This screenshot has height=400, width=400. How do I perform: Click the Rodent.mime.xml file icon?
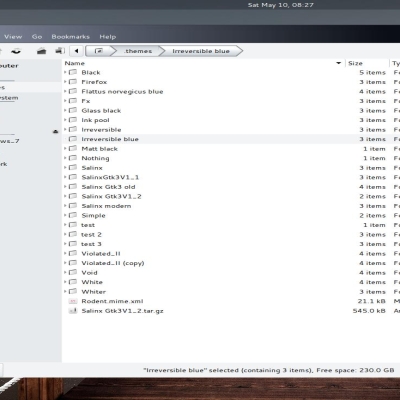73,301
